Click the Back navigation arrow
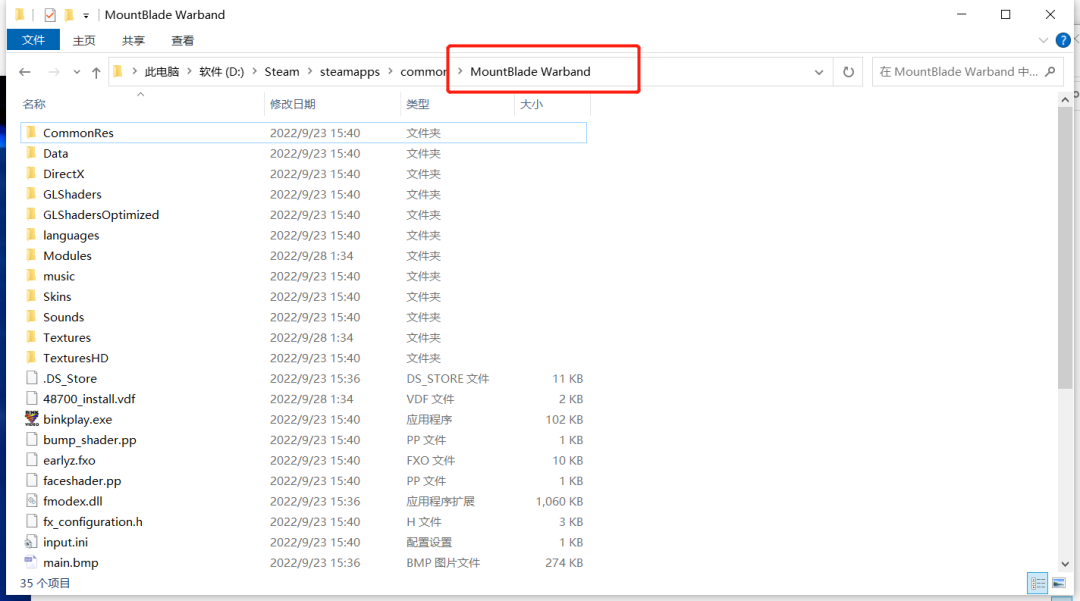The image size is (1080, 601). 25,72
